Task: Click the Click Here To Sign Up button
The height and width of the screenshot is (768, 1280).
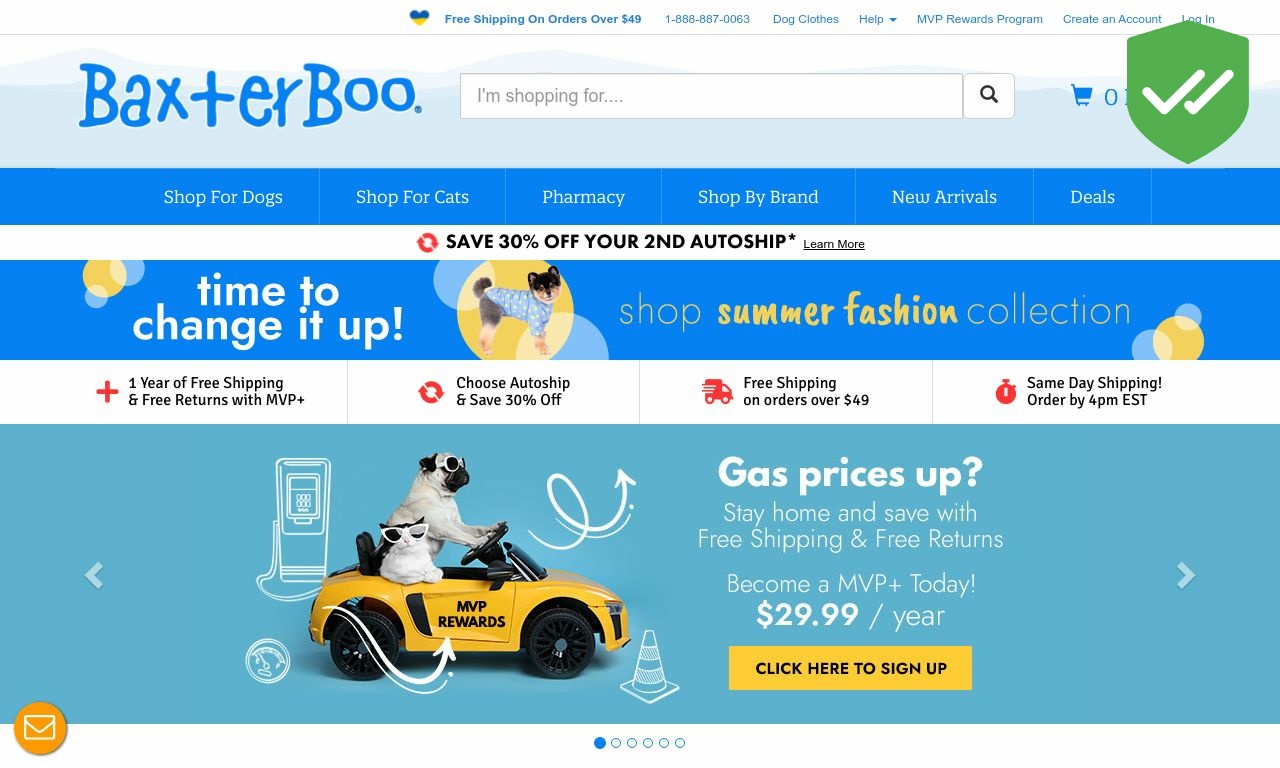Action: (850, 668)
